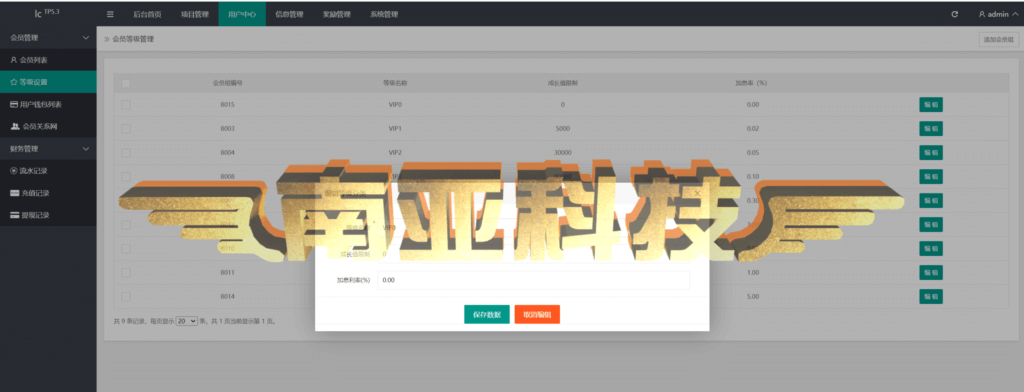Image resolution: width=1024 pixels, height=392 pixels.
Task: Open the 信息管理 top menu
Action: tap(289, 14)
